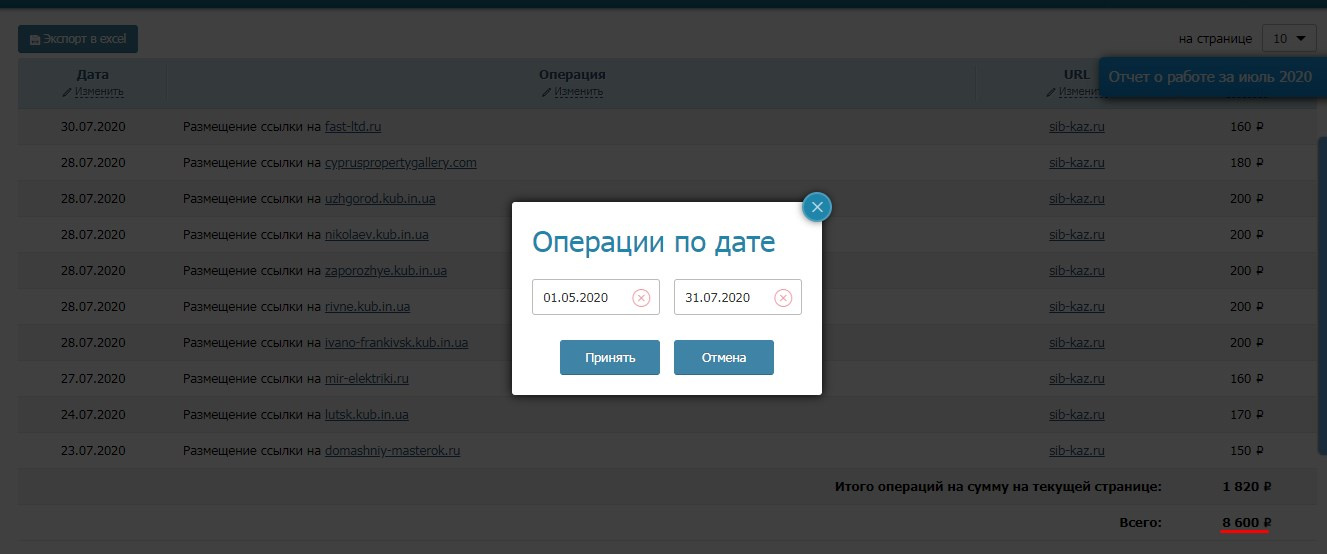Open sib-kaz.ru in the domashniy-masterok.ru row

1077,451
